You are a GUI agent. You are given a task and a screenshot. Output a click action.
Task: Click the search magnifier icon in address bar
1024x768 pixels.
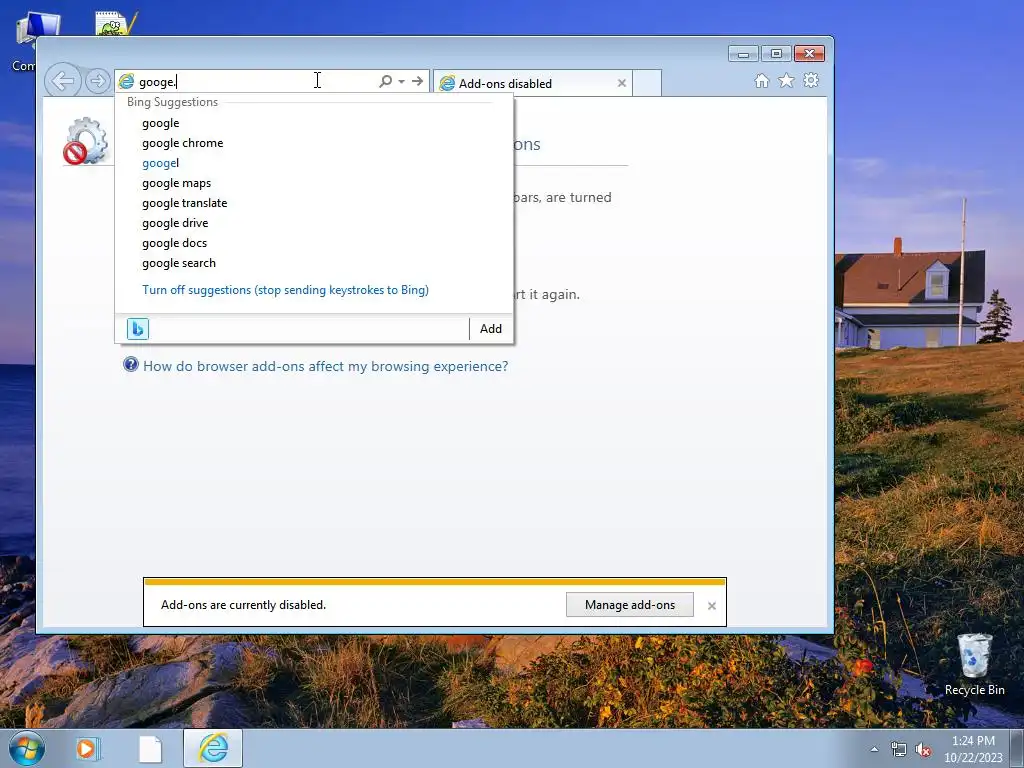click(385, 81)
